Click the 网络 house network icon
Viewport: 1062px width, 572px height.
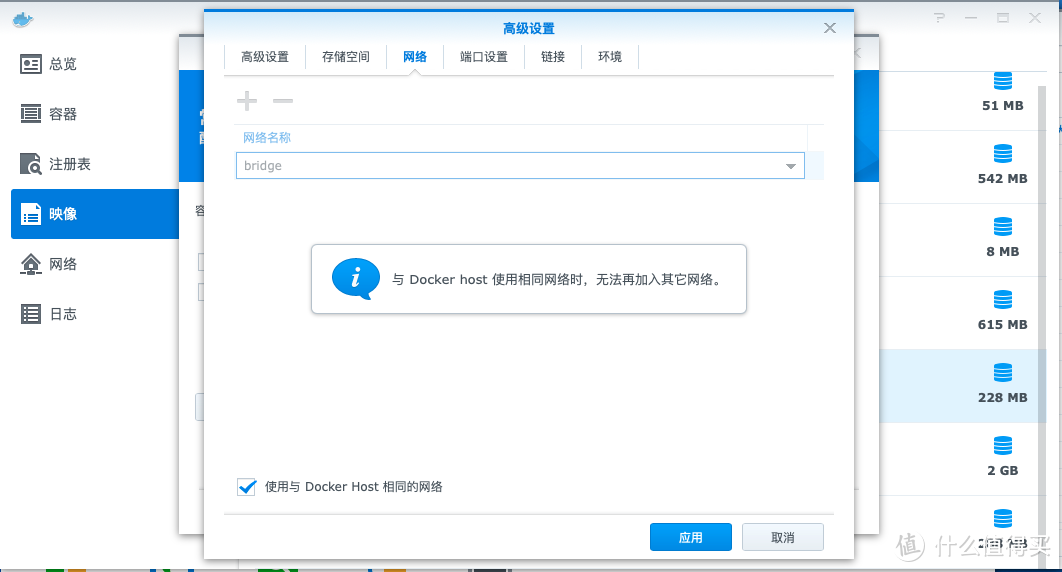(x=30, y=264)
